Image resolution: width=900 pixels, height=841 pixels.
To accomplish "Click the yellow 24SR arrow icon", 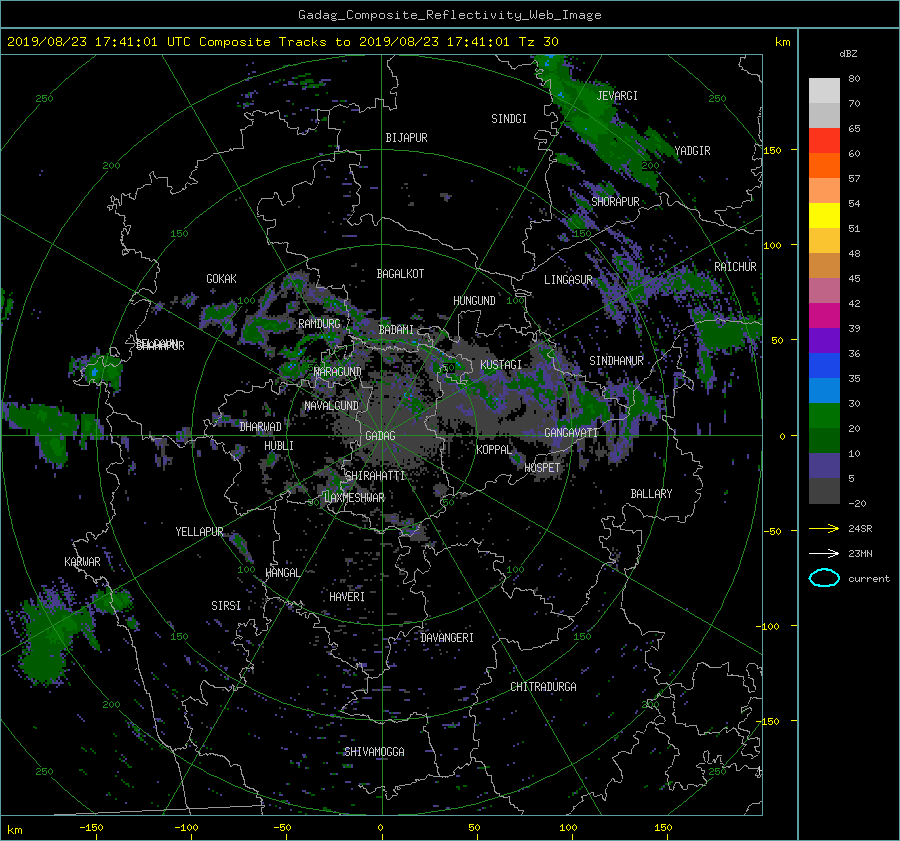I will coord(824,528).
